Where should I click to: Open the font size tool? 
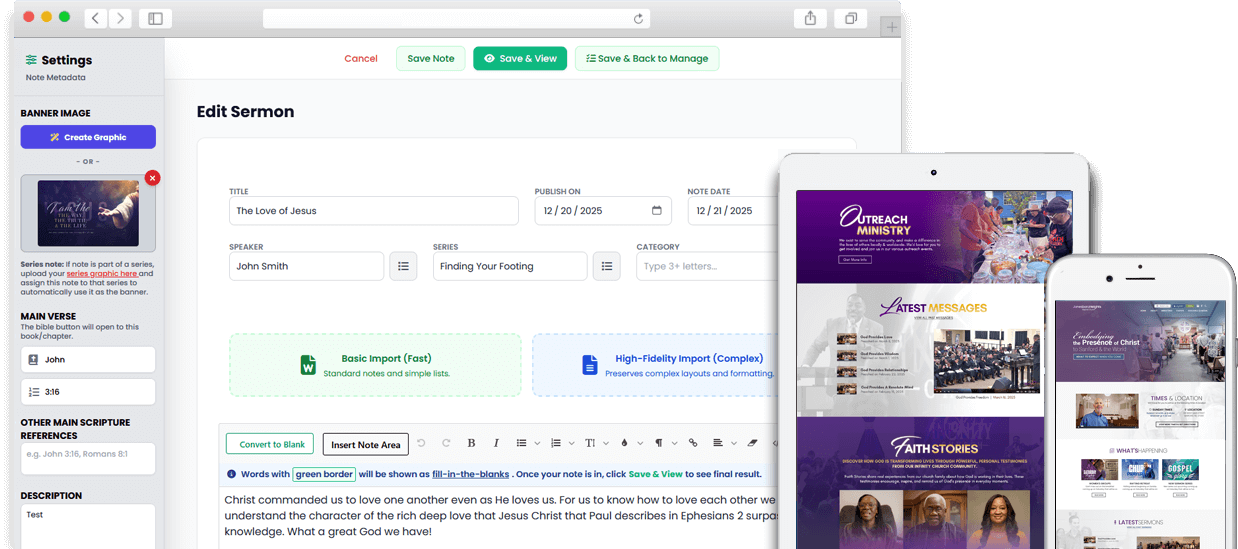590,443
